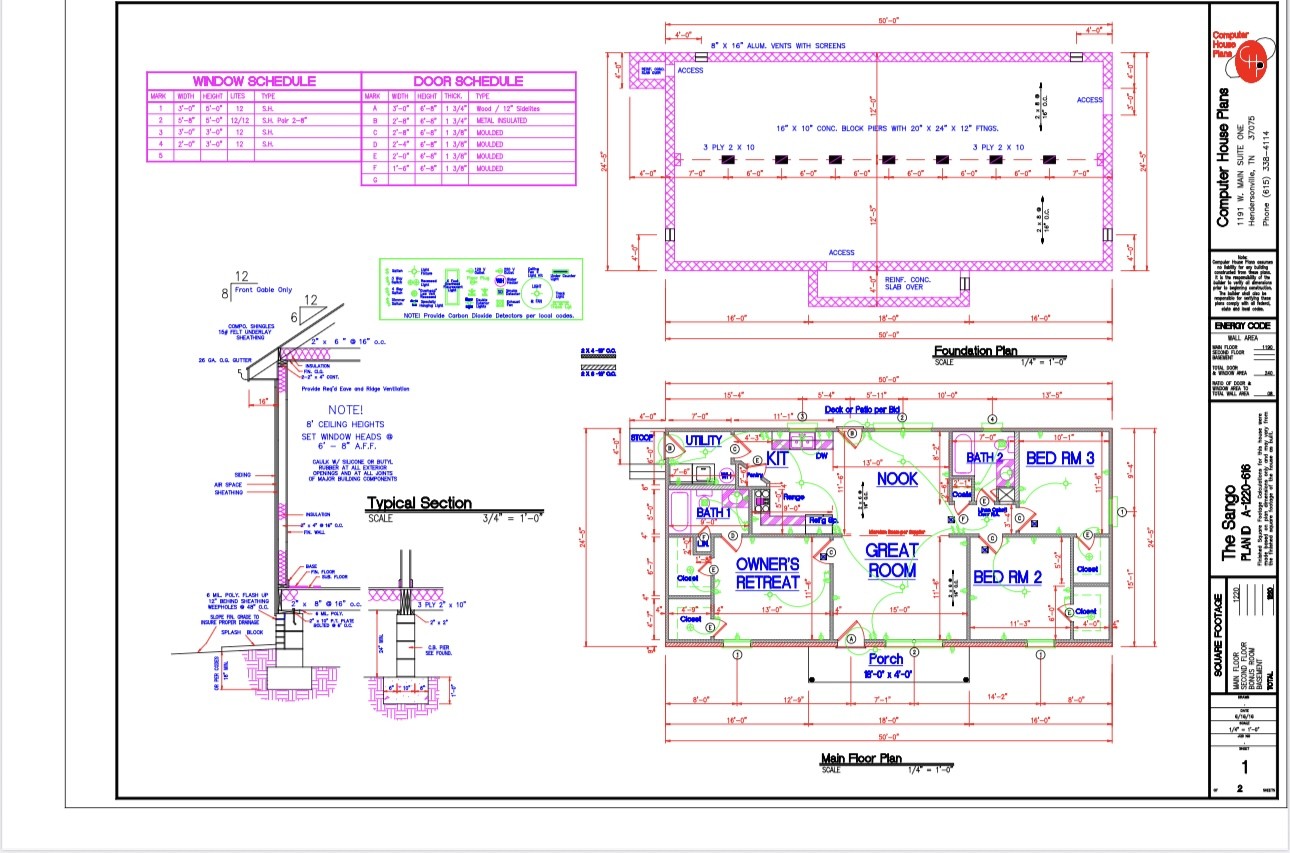Click the 'BATH 2' label
Screen dimensions: 1290x853
pyautogui.click(x=984, y=457)
